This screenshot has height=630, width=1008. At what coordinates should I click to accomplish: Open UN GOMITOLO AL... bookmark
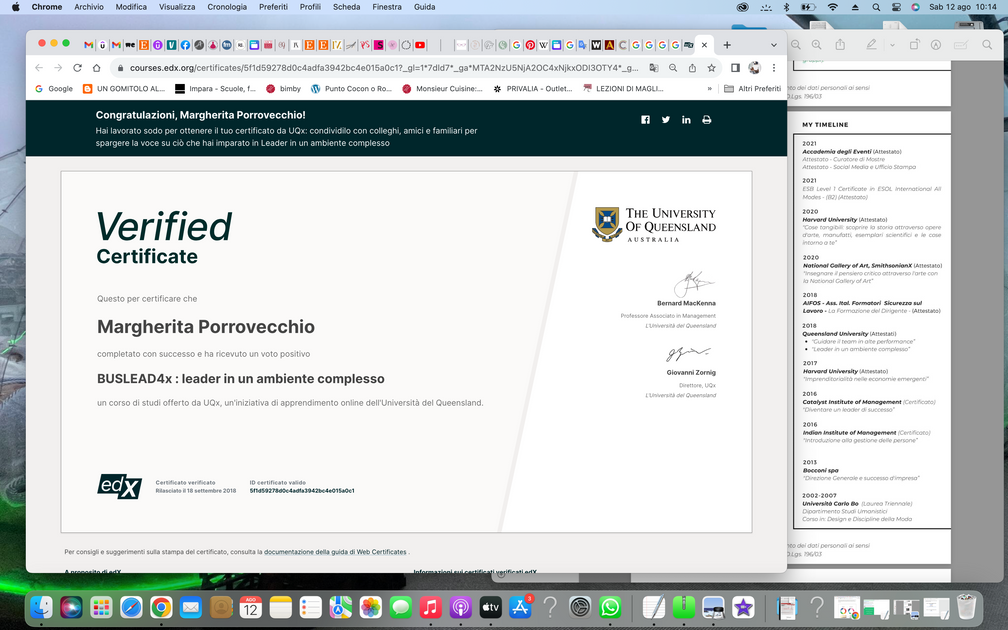pos(124,89)
